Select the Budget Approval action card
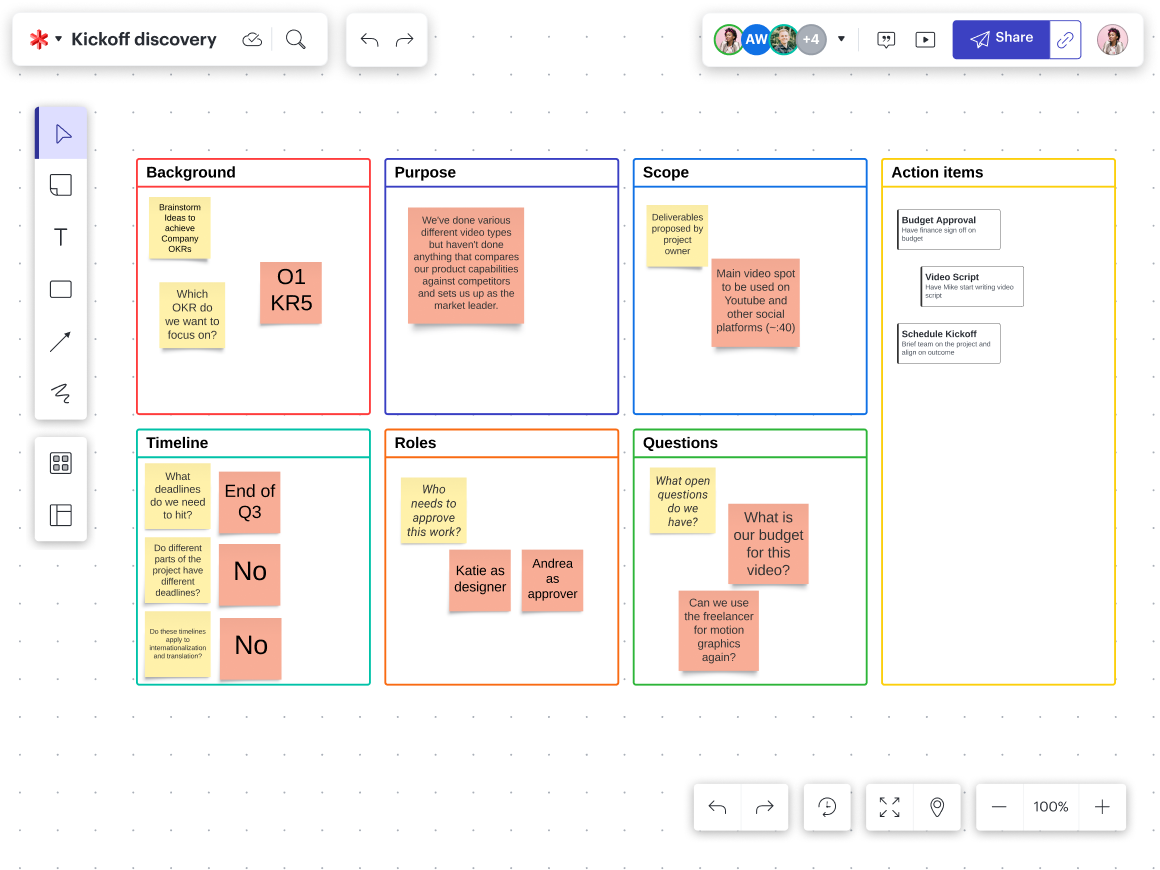Image resolution: width=1160 pixels, height=870 pixels. coord(949,229)
